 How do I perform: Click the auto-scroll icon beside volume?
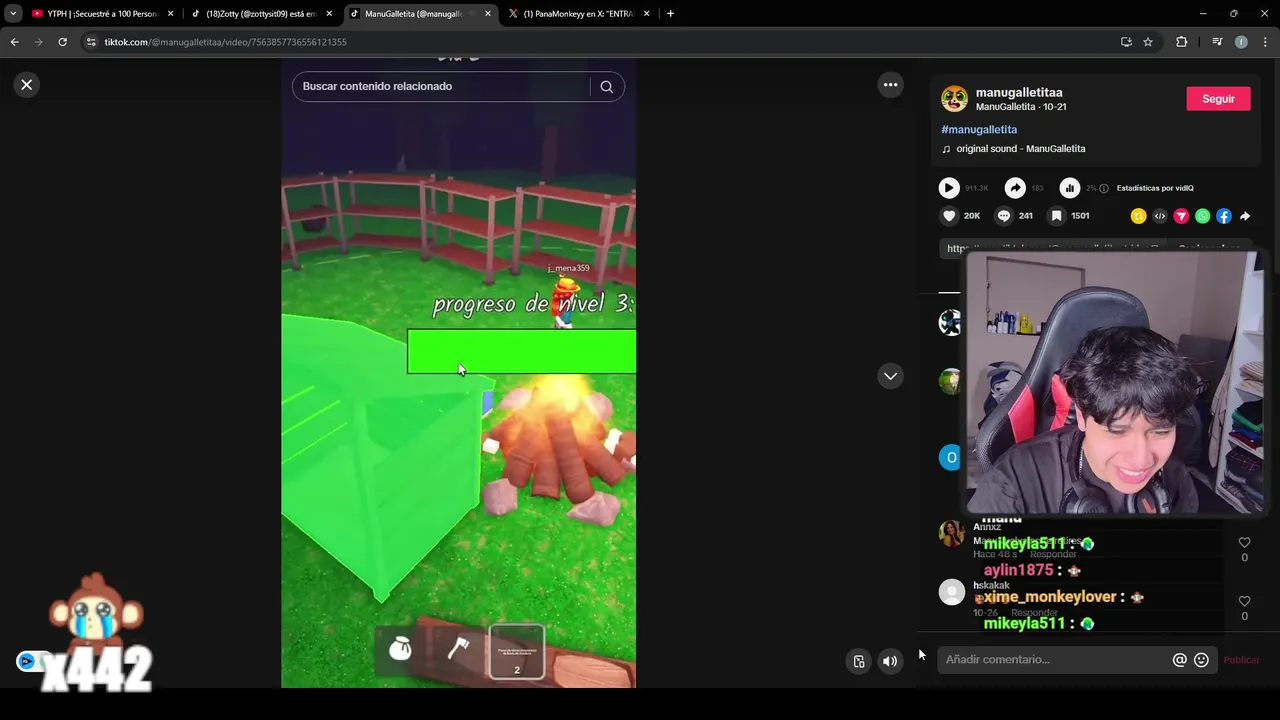(859, 661)
